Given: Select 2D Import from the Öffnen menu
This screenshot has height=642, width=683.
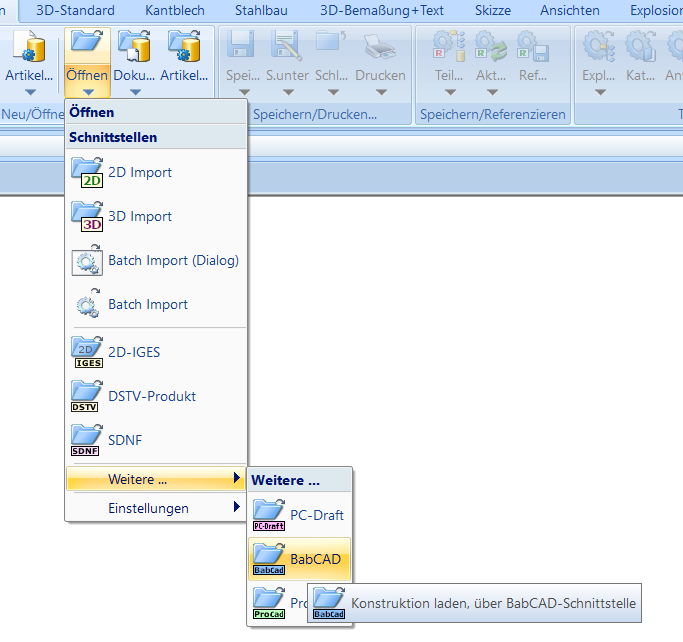Looking at the screenshot, I should tap(156, 172).
